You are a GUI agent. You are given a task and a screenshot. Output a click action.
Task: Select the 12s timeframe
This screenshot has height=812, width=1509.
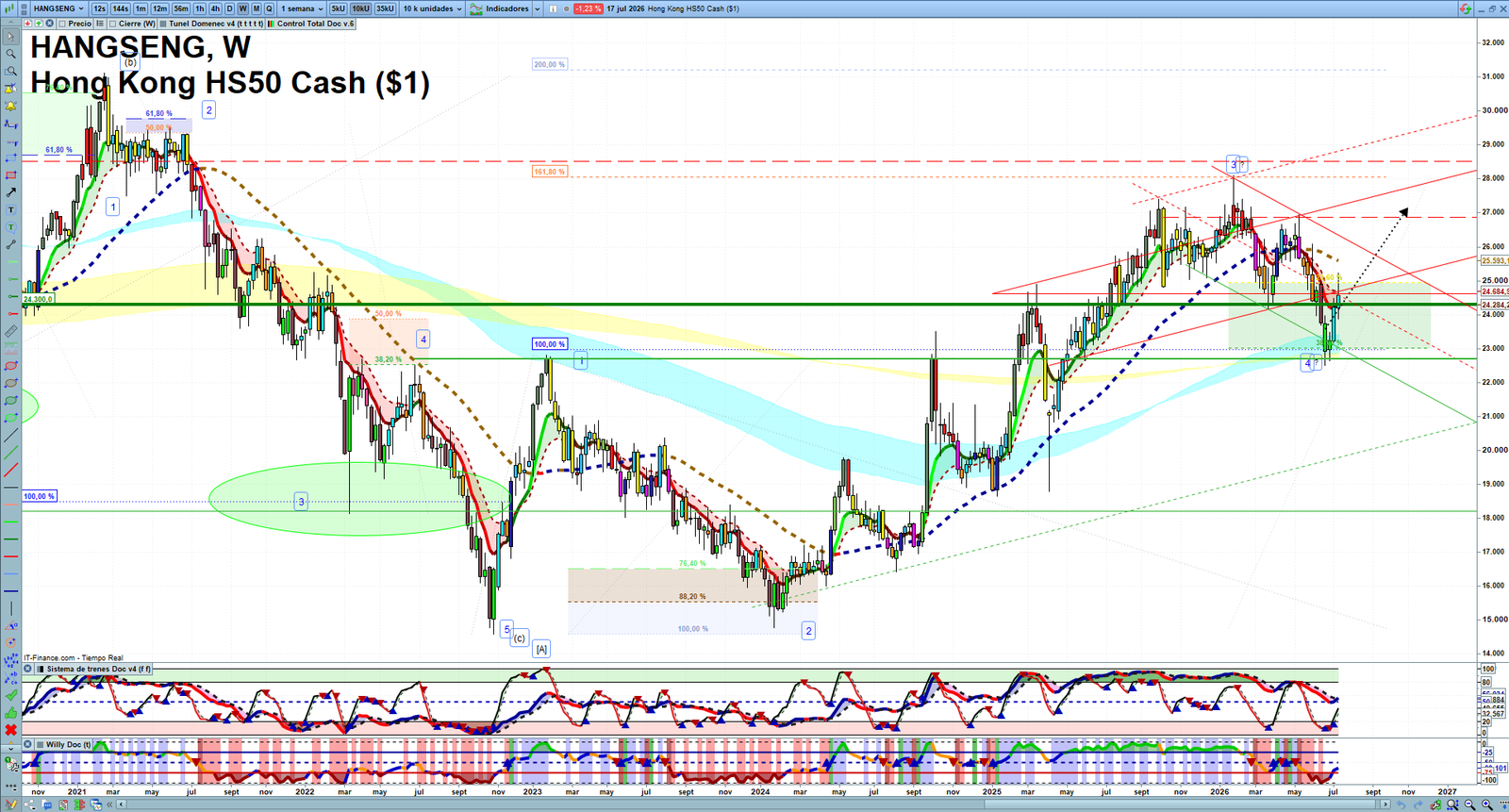[x=99, y=8]
